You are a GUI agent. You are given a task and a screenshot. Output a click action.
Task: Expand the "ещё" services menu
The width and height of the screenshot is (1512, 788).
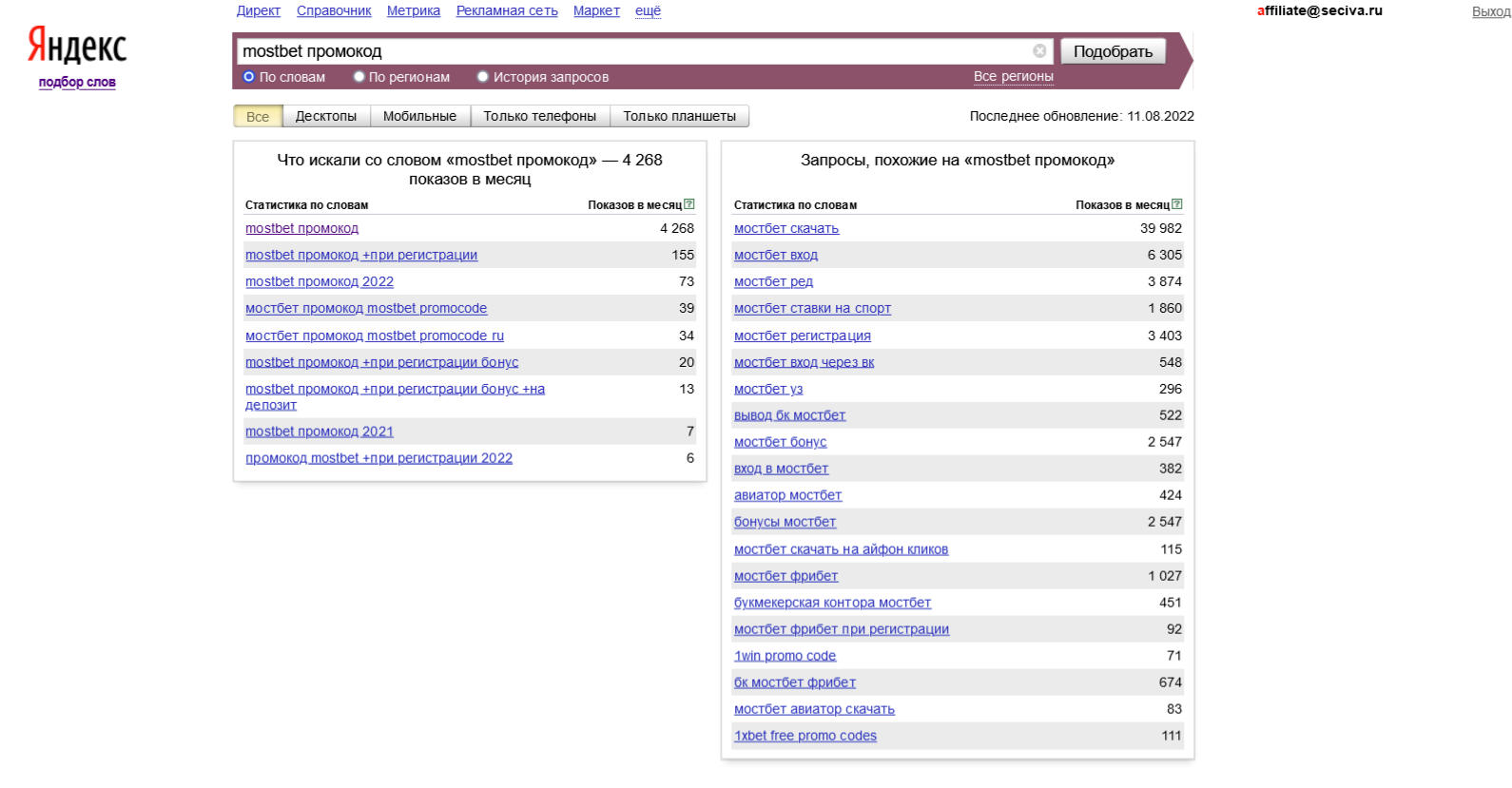point(648,10)
